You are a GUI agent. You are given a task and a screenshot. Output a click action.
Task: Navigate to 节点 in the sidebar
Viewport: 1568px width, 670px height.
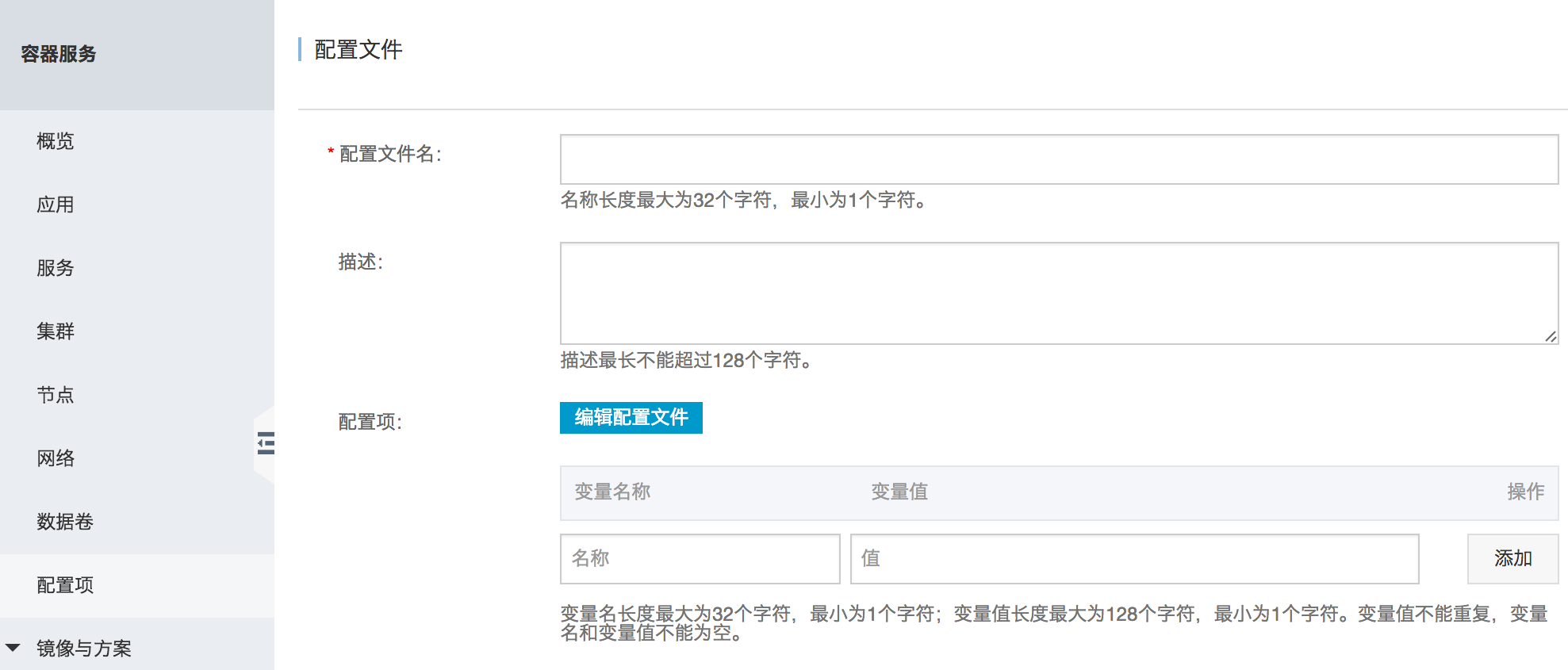pos(56,395)
